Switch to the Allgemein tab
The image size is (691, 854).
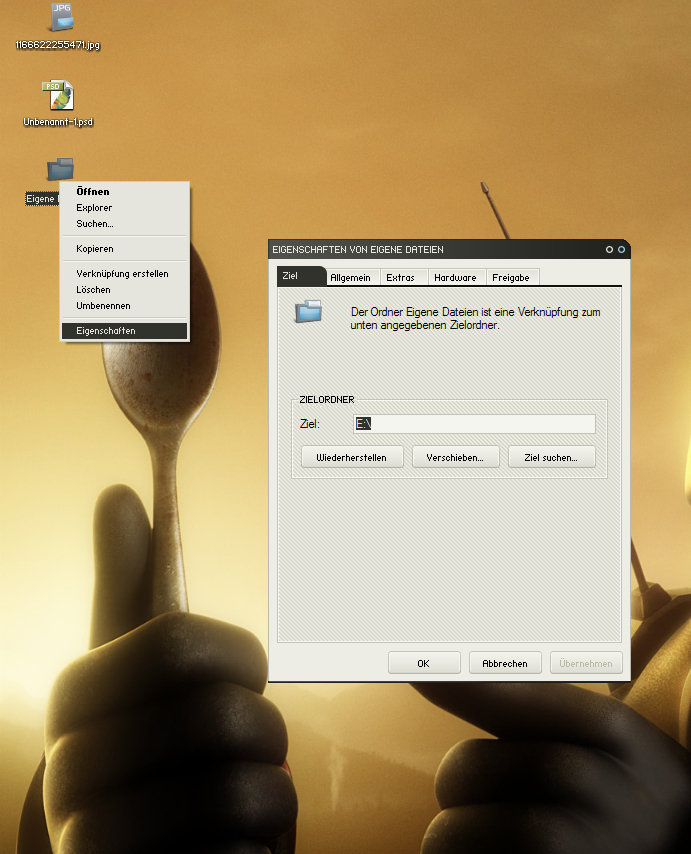coord(351,278)
